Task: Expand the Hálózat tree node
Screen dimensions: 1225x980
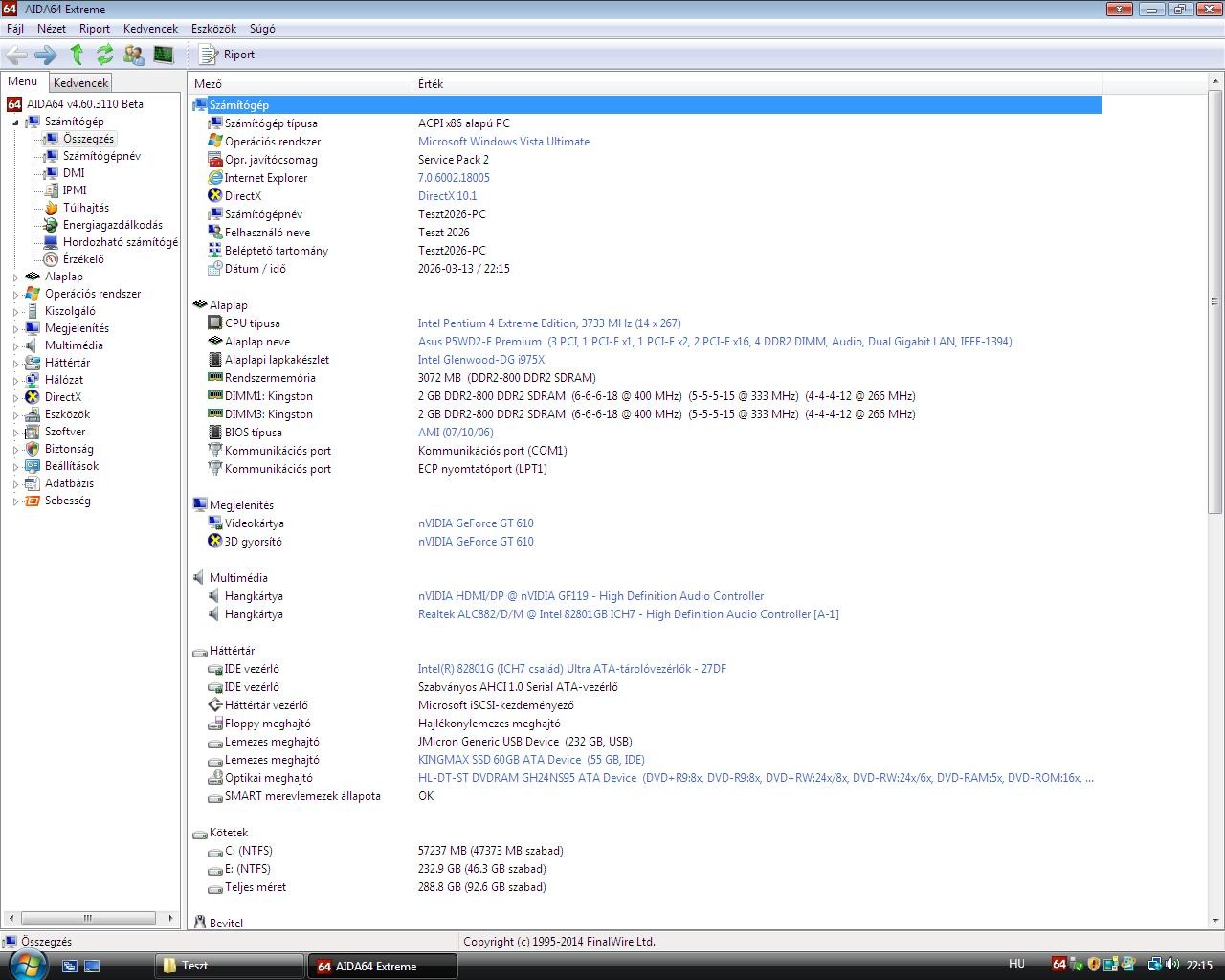Action: click(15, 381)
